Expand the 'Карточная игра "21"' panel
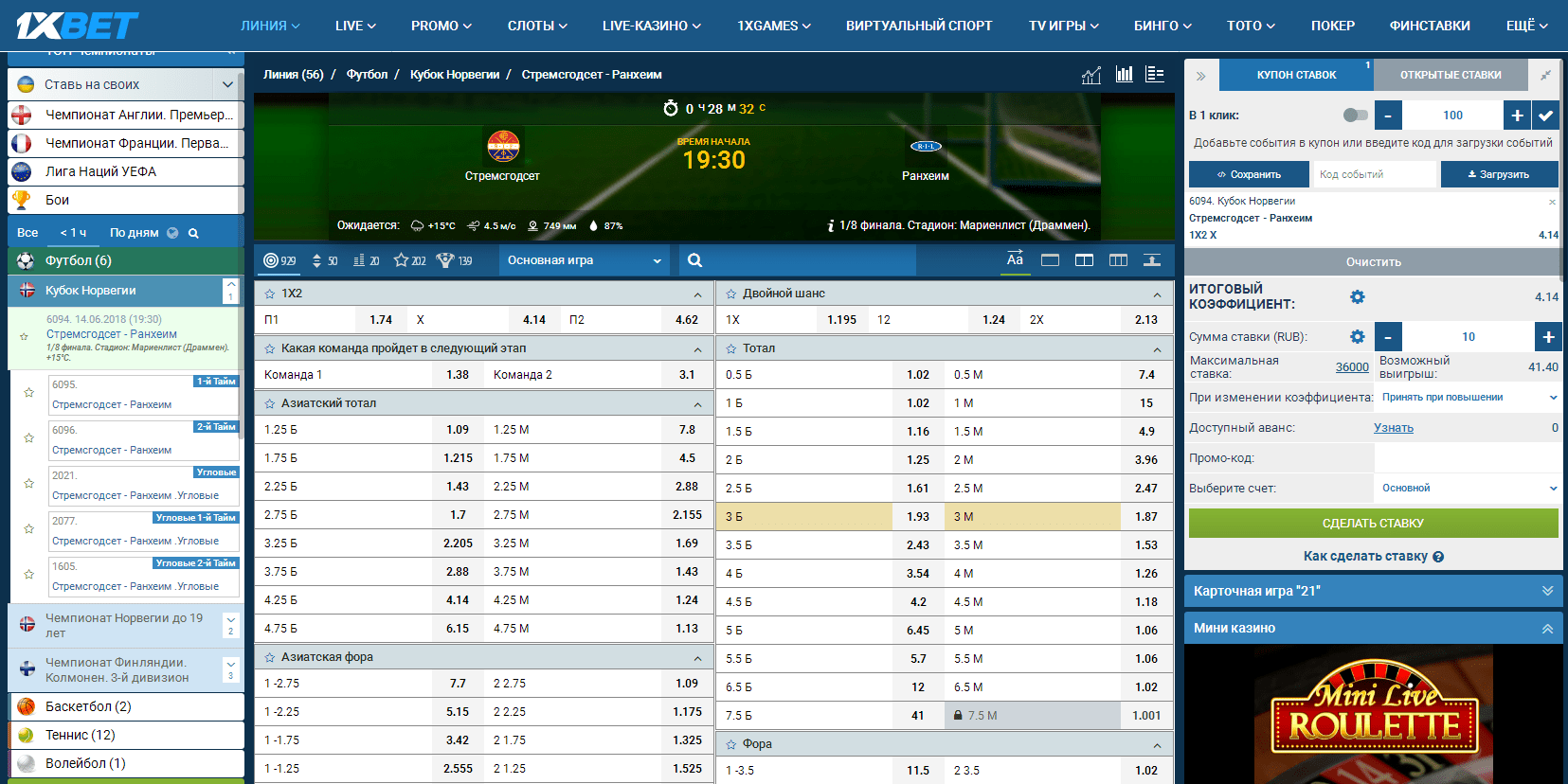The width and height of the screenshot is (1568, 784). (1547, 591)
